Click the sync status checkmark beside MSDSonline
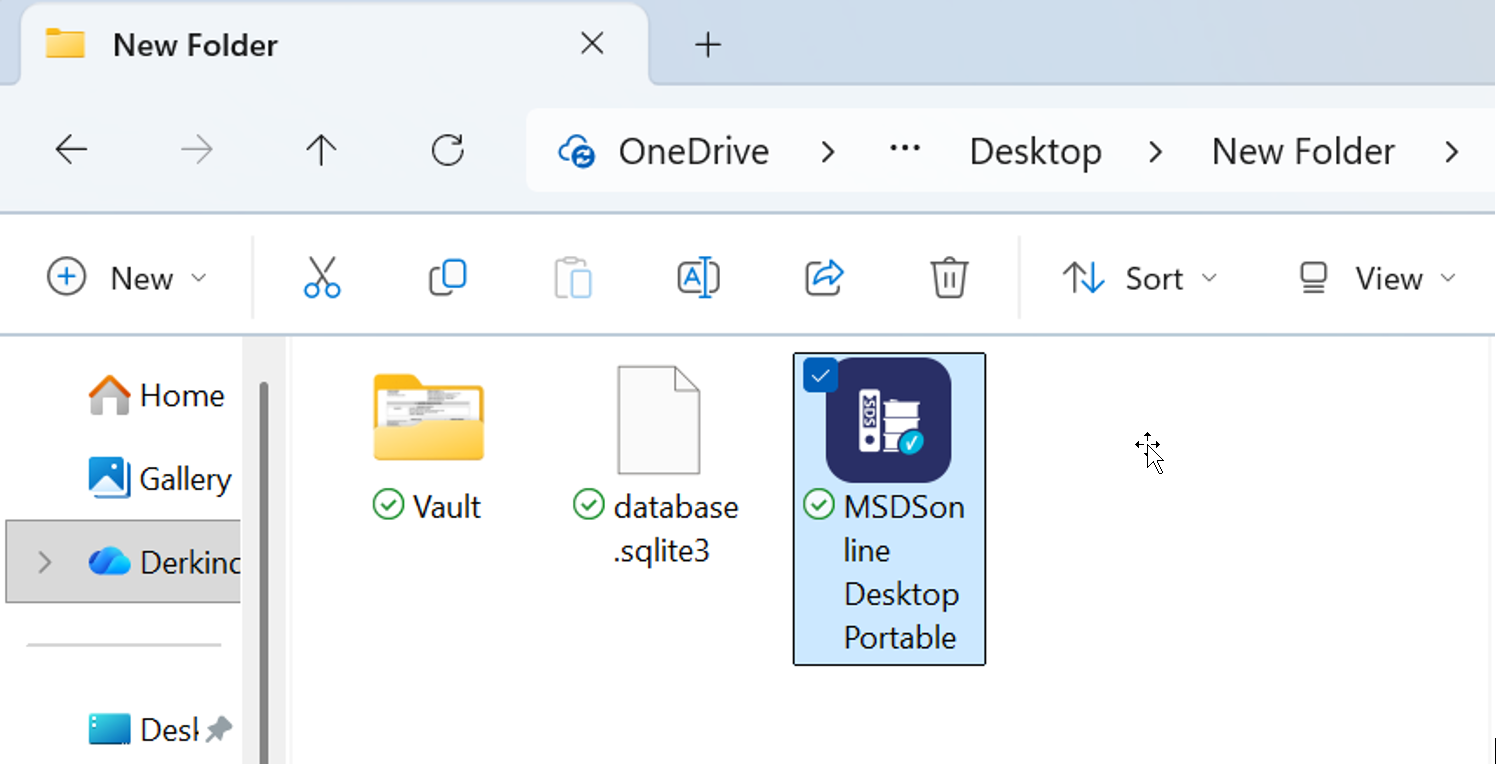1496x764 pixels. coord(819,506)
